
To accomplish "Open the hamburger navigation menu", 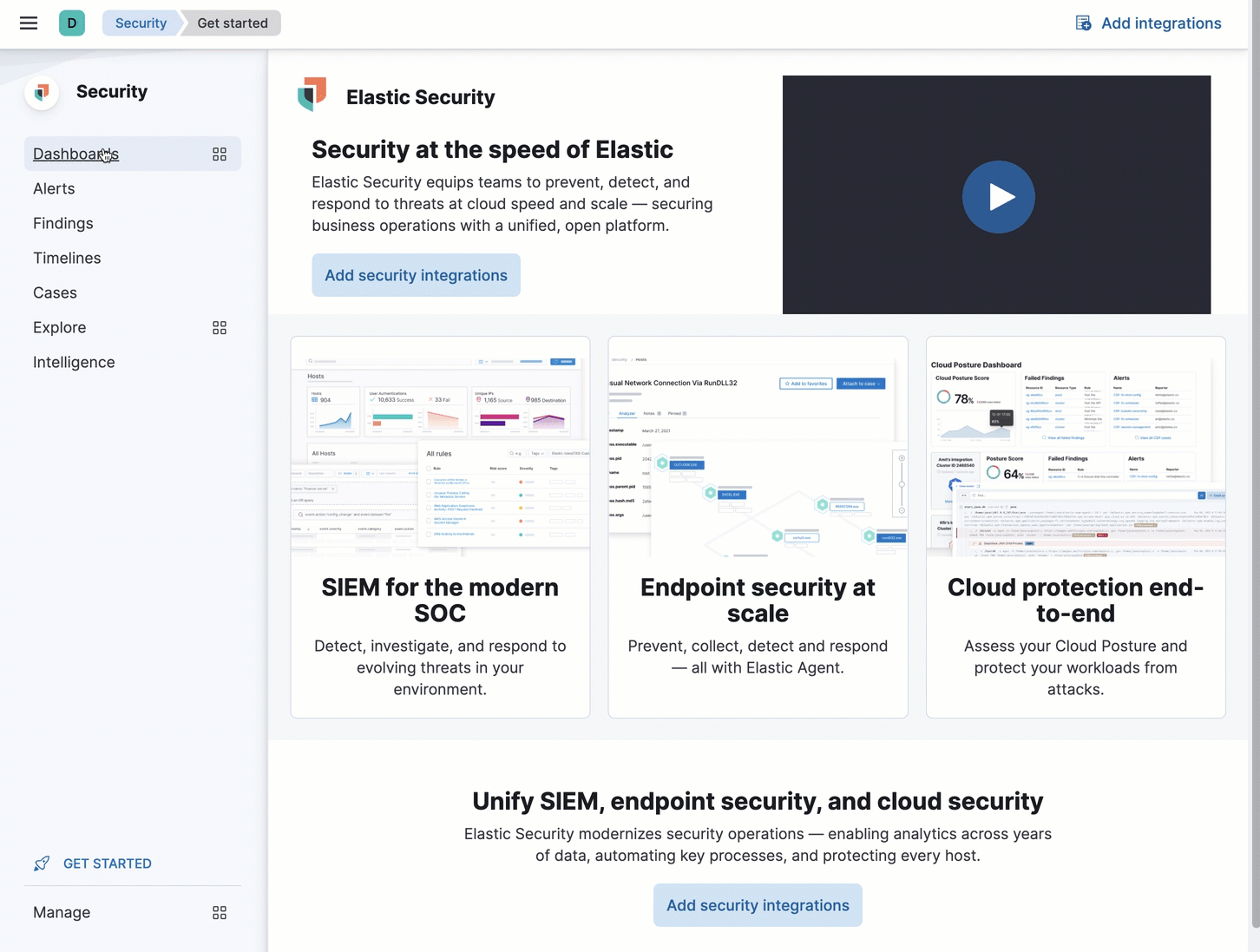I will 29,23.
